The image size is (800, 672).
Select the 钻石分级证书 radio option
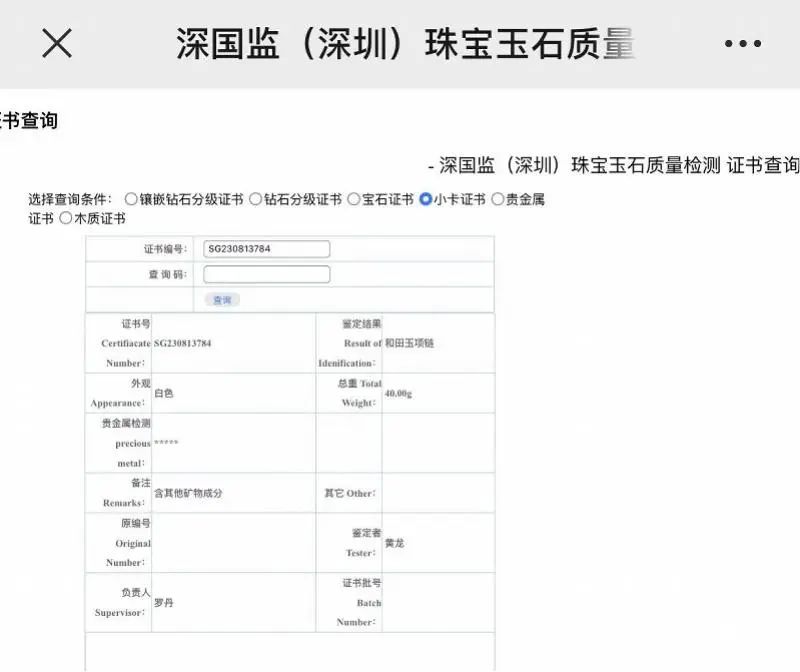click(x=255, y=199)
